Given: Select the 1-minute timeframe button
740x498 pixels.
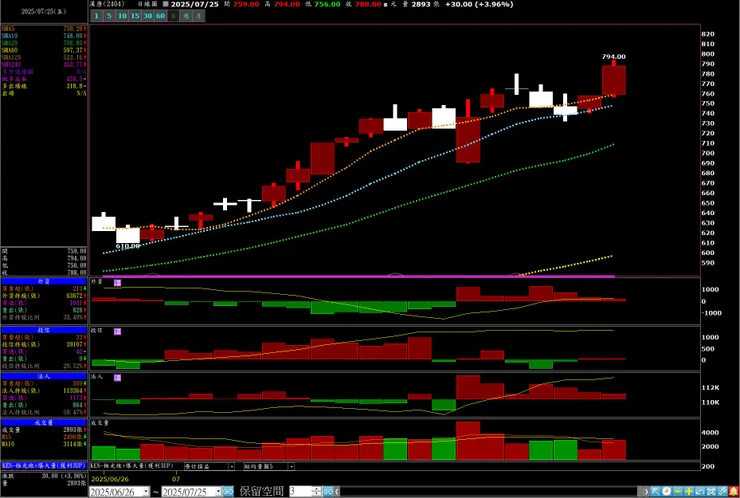Looking at the screenshot, I should [x=96, y=16].
